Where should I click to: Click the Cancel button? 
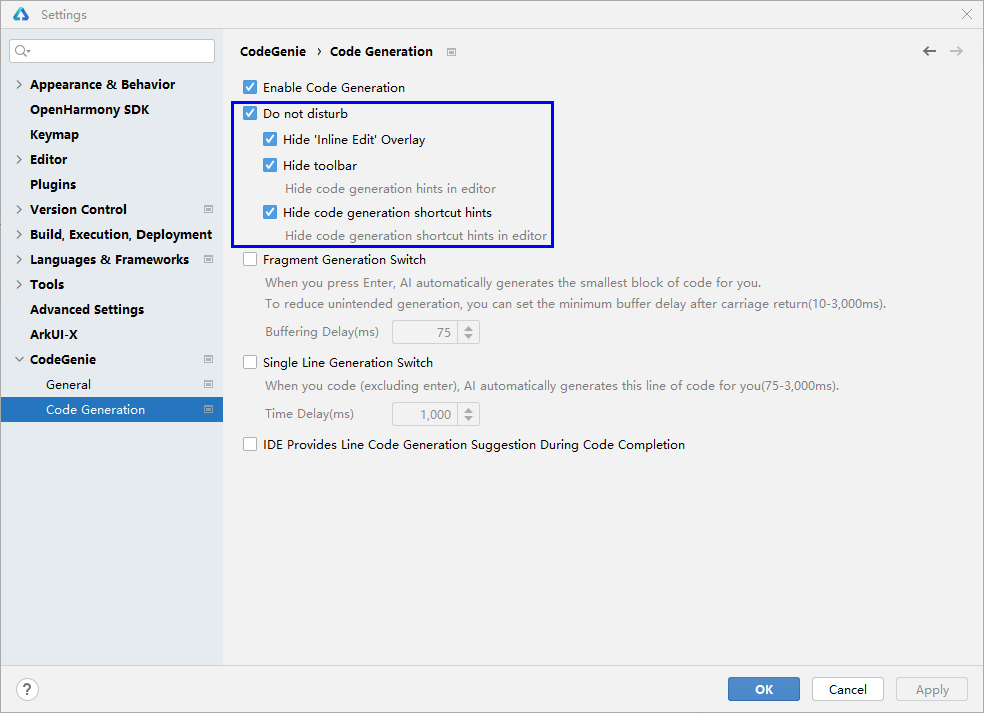847,689
